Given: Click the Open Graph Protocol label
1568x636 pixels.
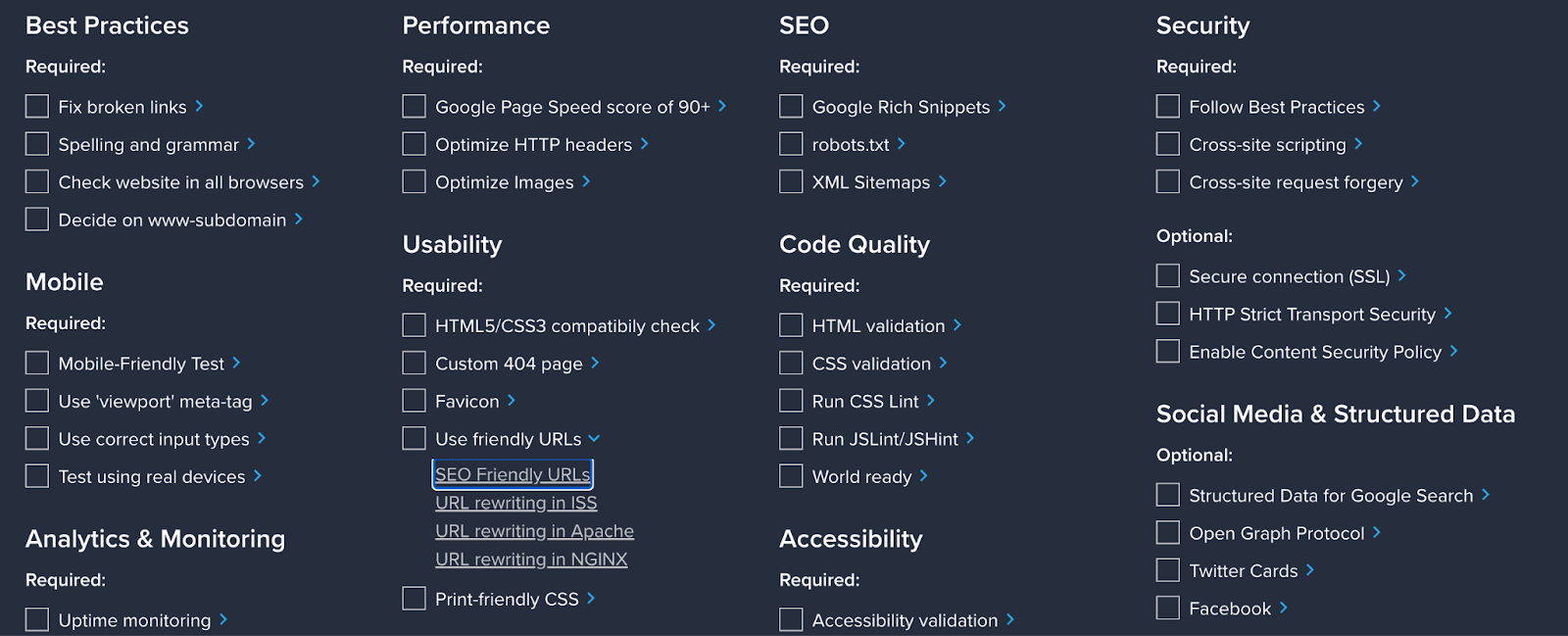Looking at the screenshot, I should 1277,534.
